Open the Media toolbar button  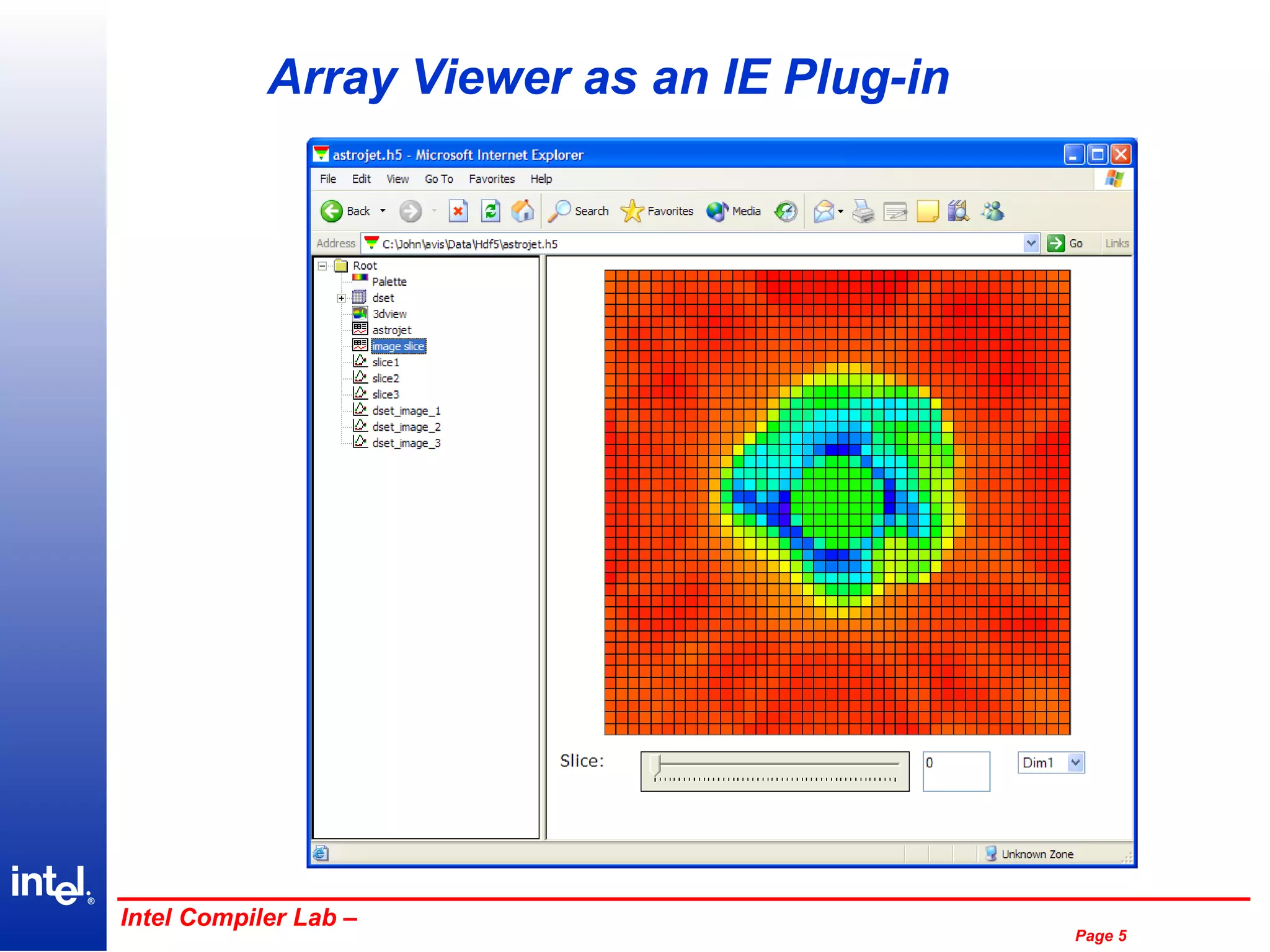coord(733,211)
